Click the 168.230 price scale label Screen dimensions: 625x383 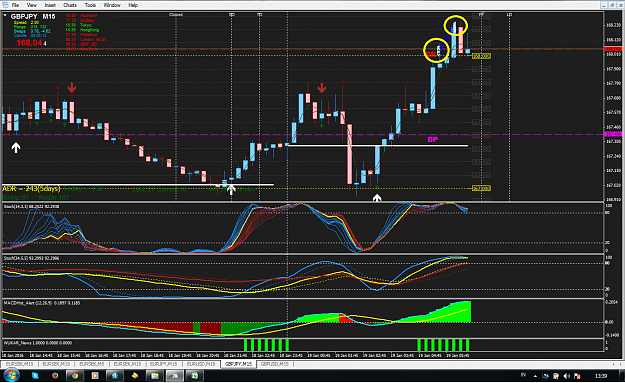click(x=613, y=25)
